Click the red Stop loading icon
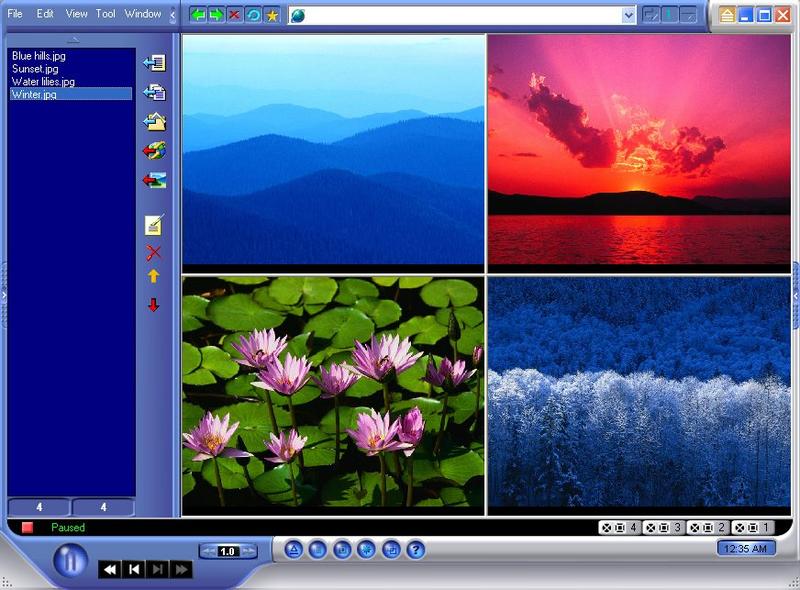 tap(234, 15)
